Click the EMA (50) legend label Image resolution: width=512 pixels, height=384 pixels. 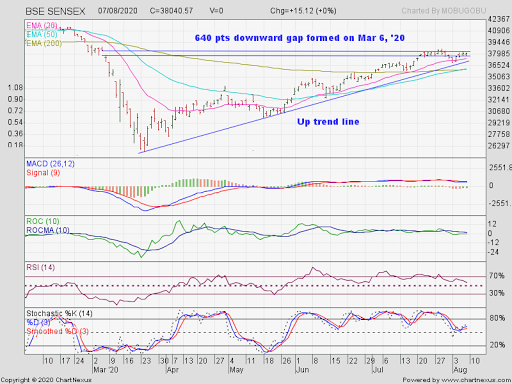(x=42, y=34)
